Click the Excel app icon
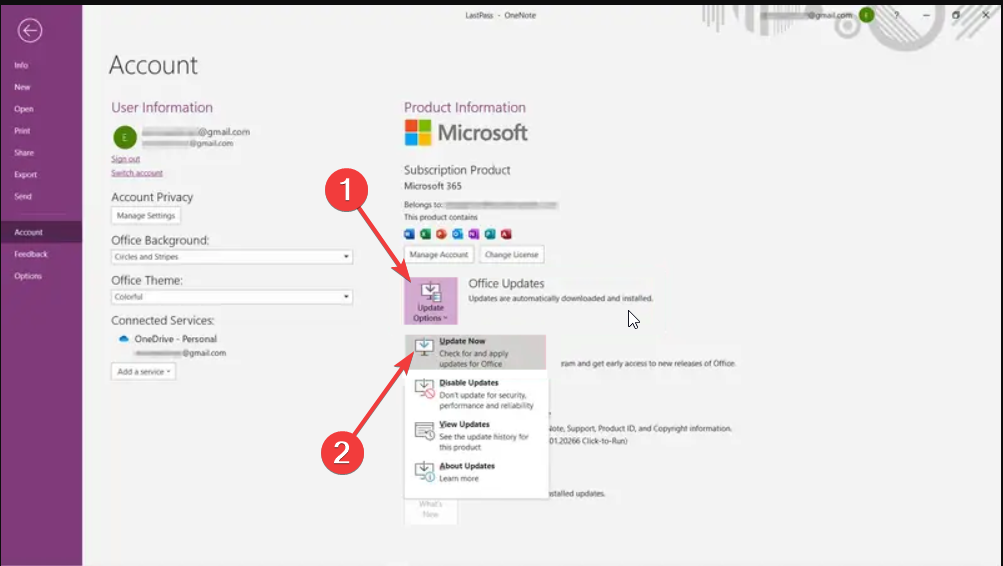This screenshot has width=1003, height=566. pyautogui.click(x=425, y=234)
